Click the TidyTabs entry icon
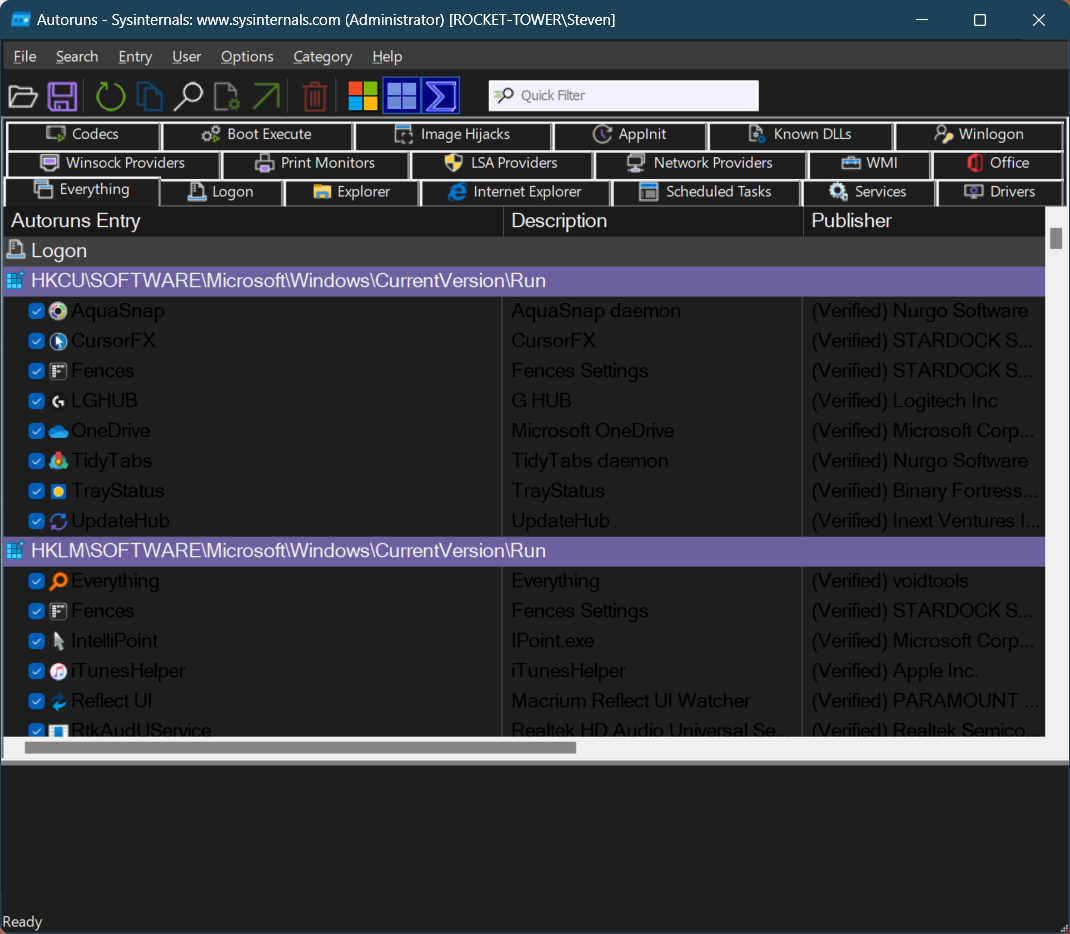Viewport: 1070px width, 934px height. click(59, 461)
